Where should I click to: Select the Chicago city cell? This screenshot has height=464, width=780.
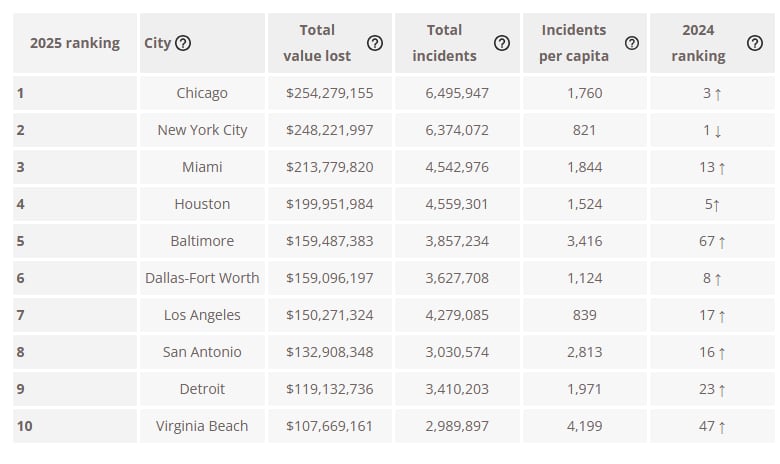[x=202, y=93]
